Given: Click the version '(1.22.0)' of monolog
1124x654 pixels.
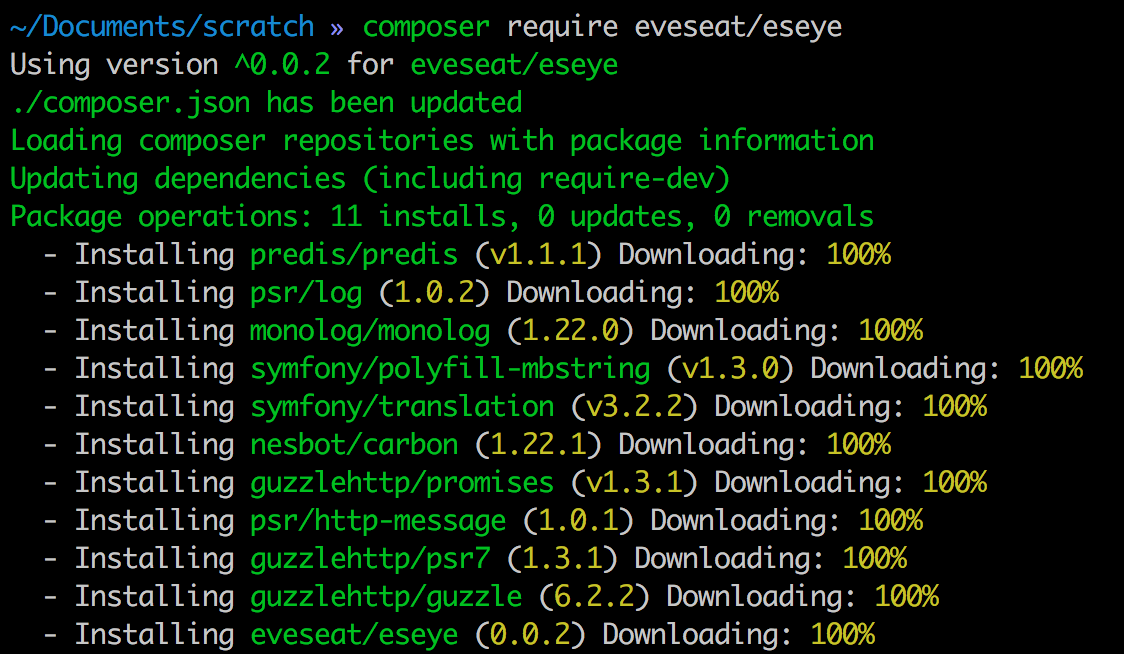Looking at the screenshot, I should pyautogui.click(x=571, y=331).
